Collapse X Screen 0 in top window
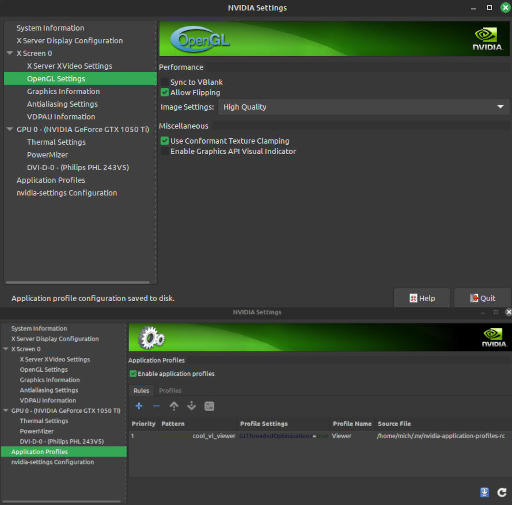The width and height of the screenshot is (512, 505). (10, 53)
